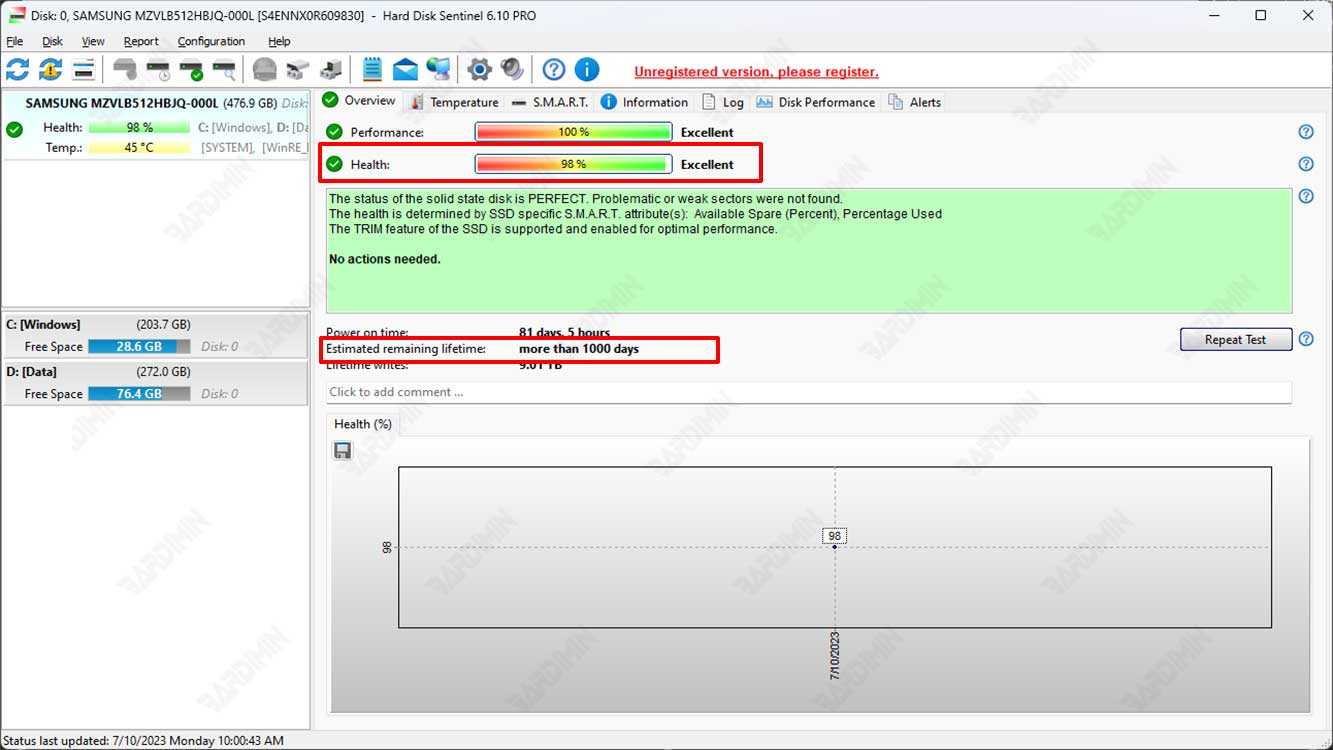Click the Performance 100 % bar

coord(573,132)
